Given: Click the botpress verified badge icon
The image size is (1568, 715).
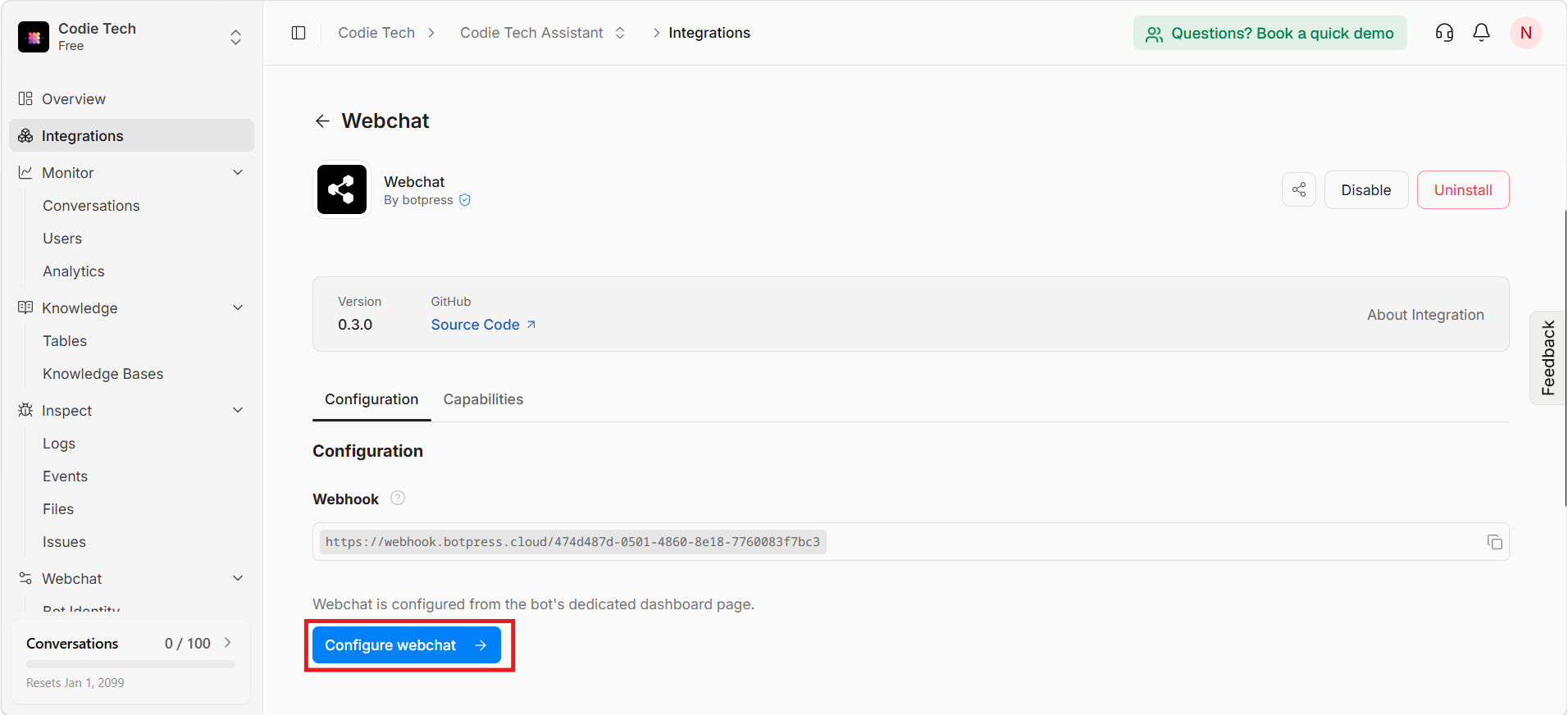Looking at the screenshot, I should tap(465, 200).
